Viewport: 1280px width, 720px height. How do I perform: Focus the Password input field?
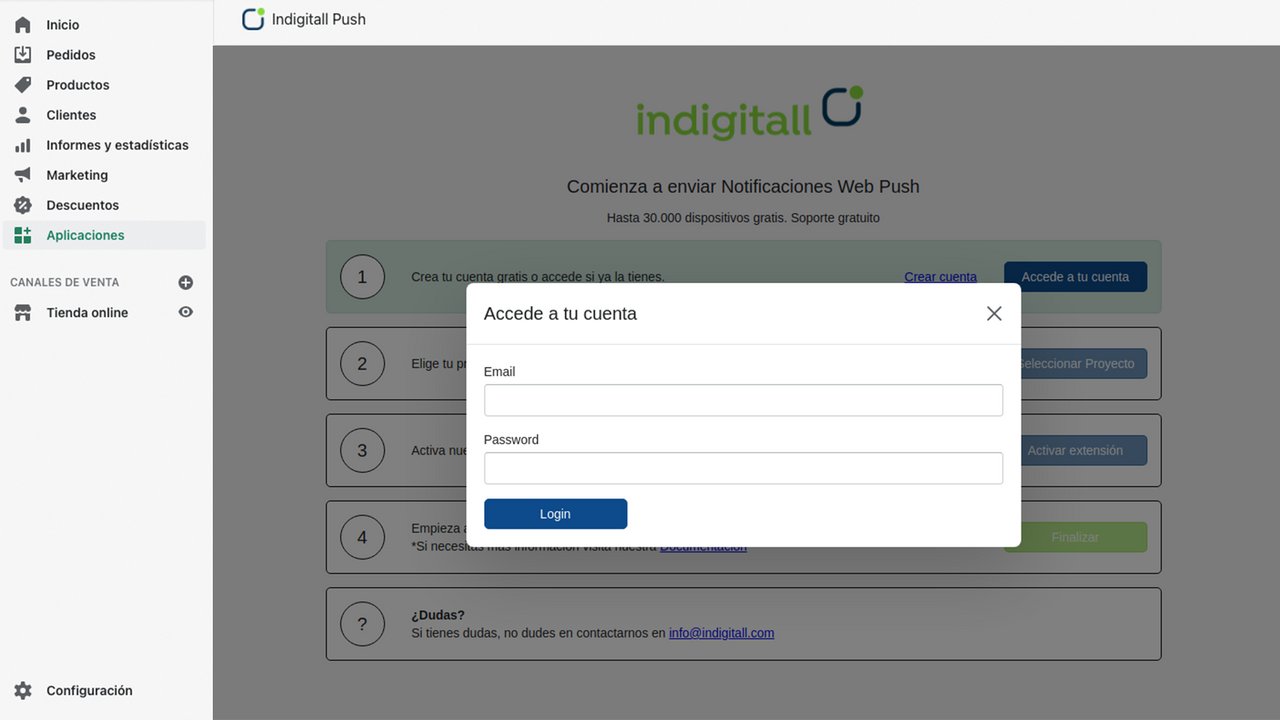(743, 468)
